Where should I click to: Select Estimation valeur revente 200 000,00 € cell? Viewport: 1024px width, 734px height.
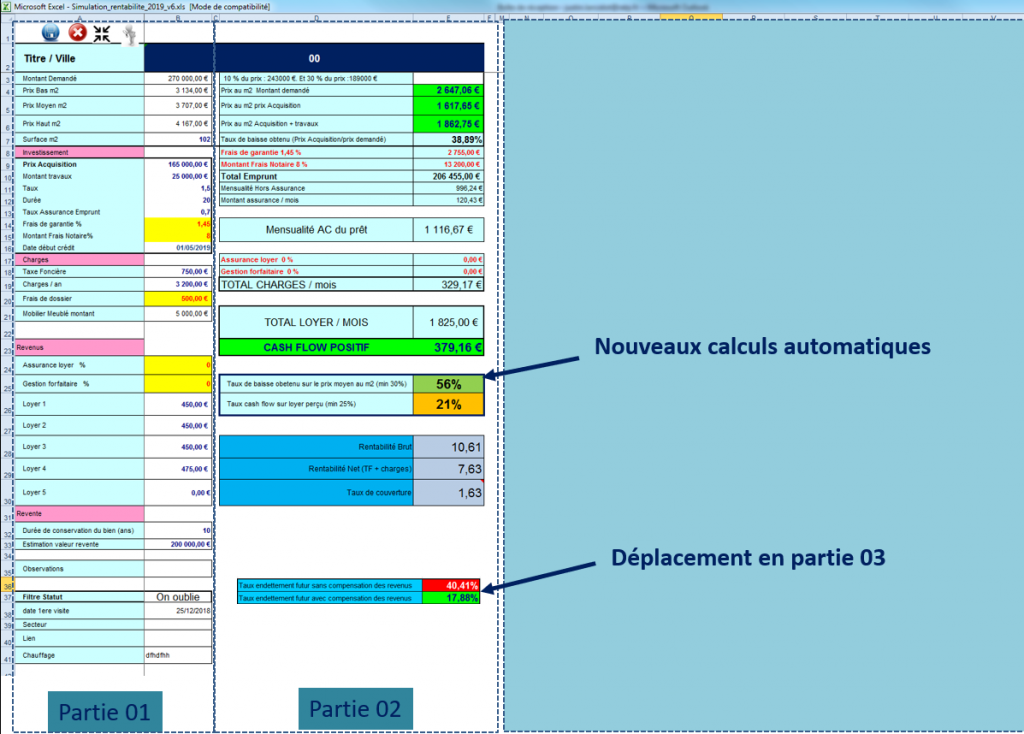coord(178,544)
